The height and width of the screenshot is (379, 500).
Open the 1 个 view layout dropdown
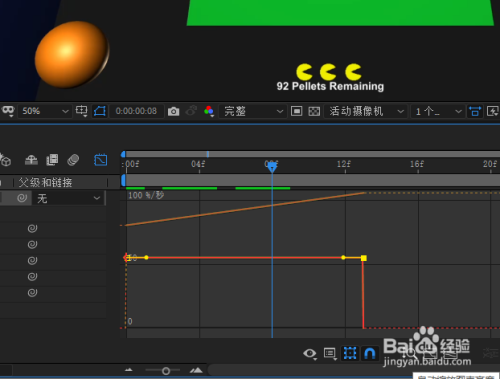(x=438, y=111)
